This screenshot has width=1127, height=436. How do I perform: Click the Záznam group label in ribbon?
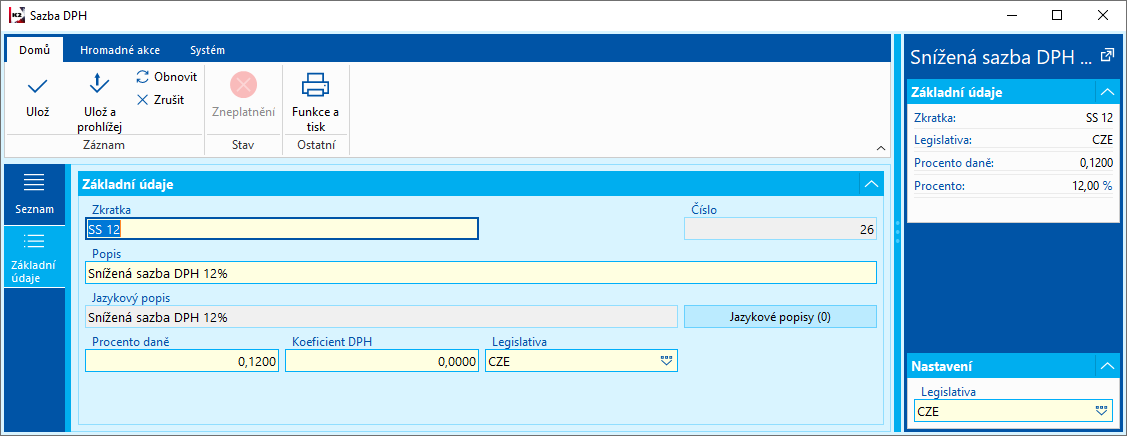pyautogui.click(x=105, y=145)
